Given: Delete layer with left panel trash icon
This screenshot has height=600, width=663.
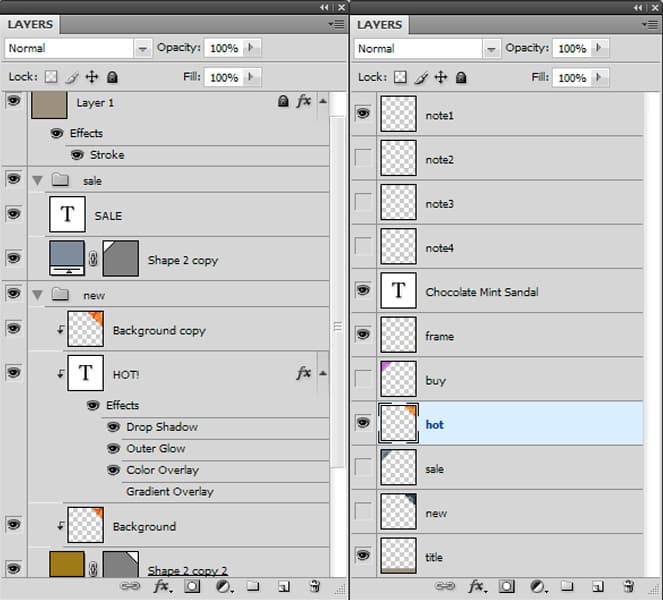Looking at the screenshot, I should (x=315, y=586).
